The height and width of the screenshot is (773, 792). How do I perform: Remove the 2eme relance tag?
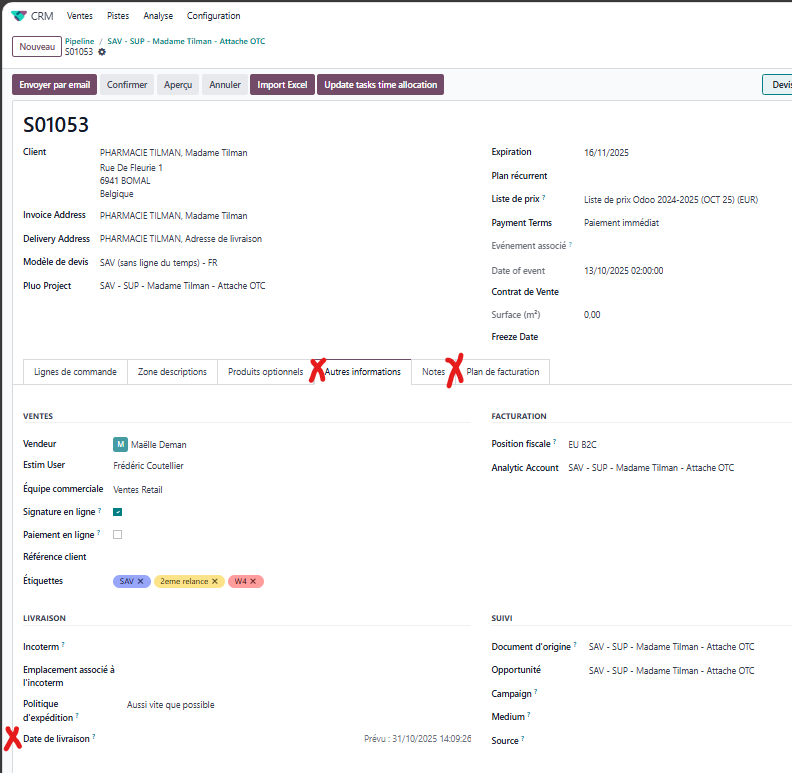214,581
